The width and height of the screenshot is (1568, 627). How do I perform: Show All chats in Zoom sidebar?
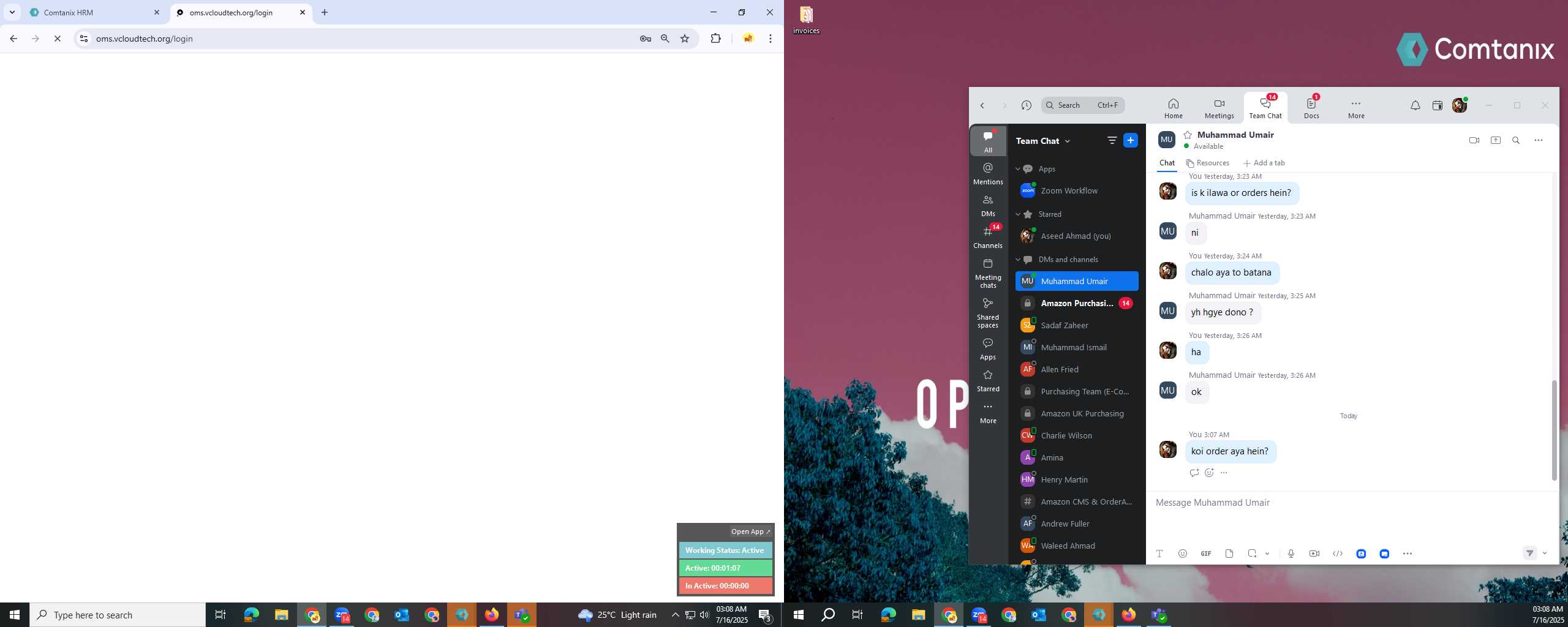(x=988, y=141)
